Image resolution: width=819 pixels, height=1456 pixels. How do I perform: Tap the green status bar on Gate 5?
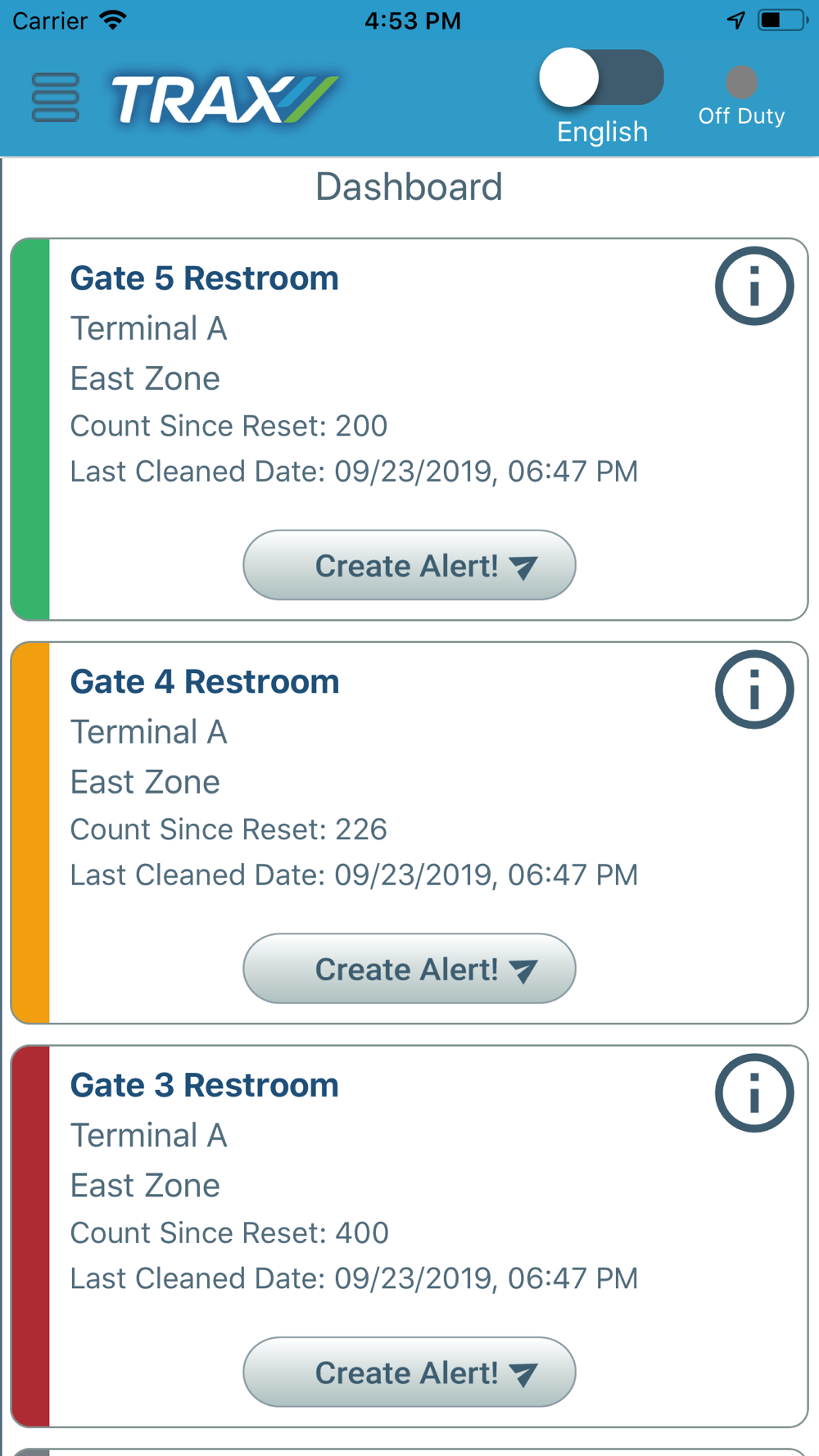click(x=31, y=429)
